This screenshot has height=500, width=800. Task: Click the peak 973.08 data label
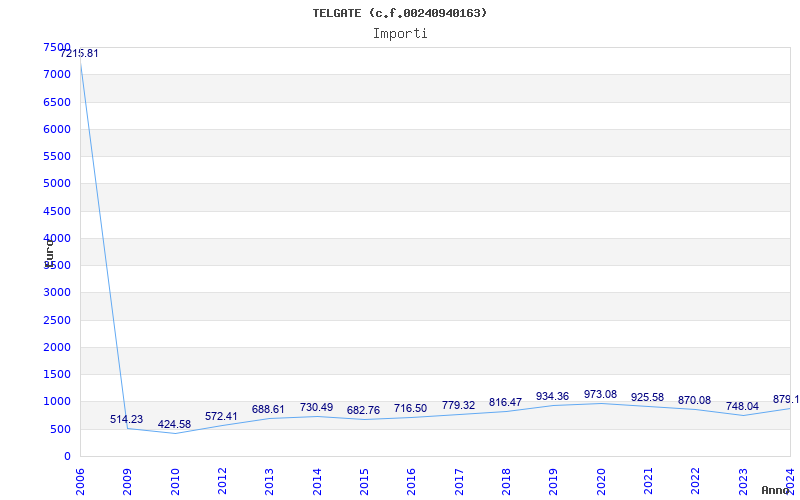pyautogui.click(x=600, y=395)
